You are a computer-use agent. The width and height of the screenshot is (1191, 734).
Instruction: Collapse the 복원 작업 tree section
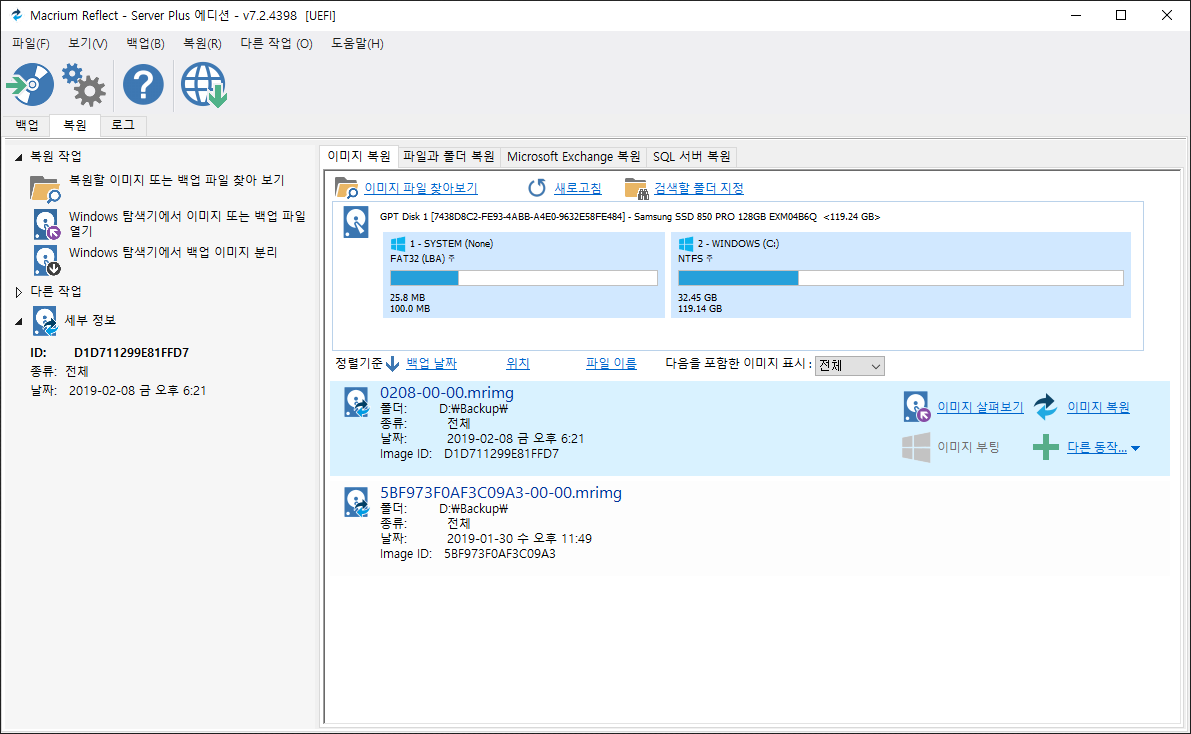18,157
